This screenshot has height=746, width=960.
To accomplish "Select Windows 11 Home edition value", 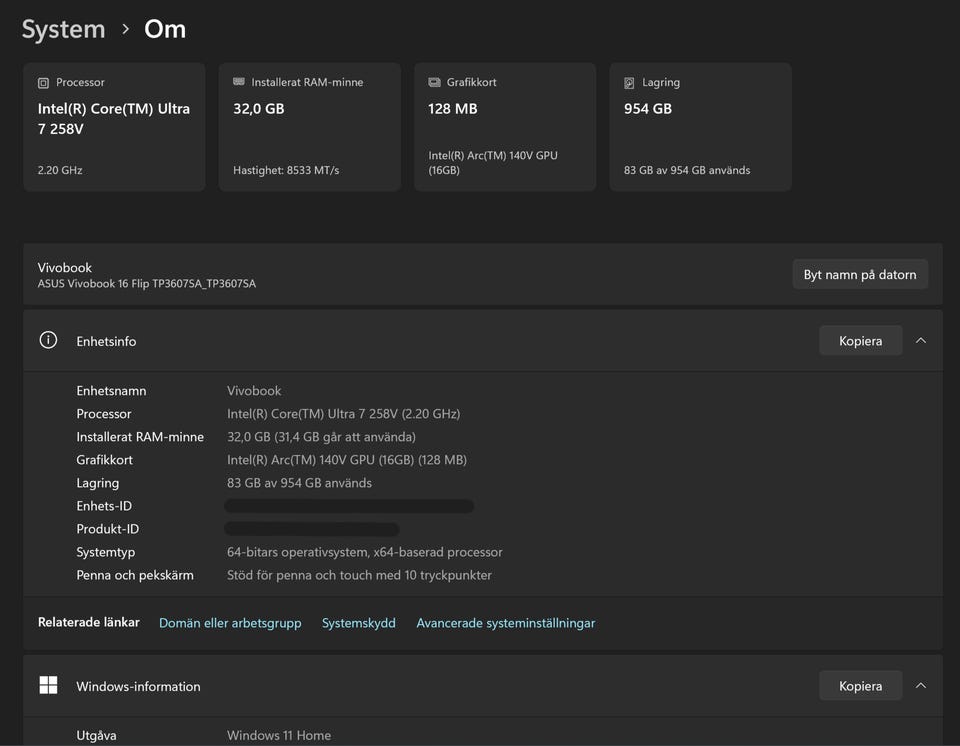I will tap(279, 735).
